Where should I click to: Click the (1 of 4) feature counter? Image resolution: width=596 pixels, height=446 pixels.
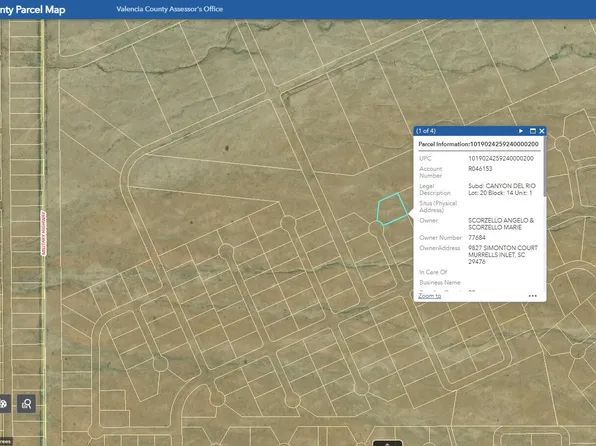[426, 131]
